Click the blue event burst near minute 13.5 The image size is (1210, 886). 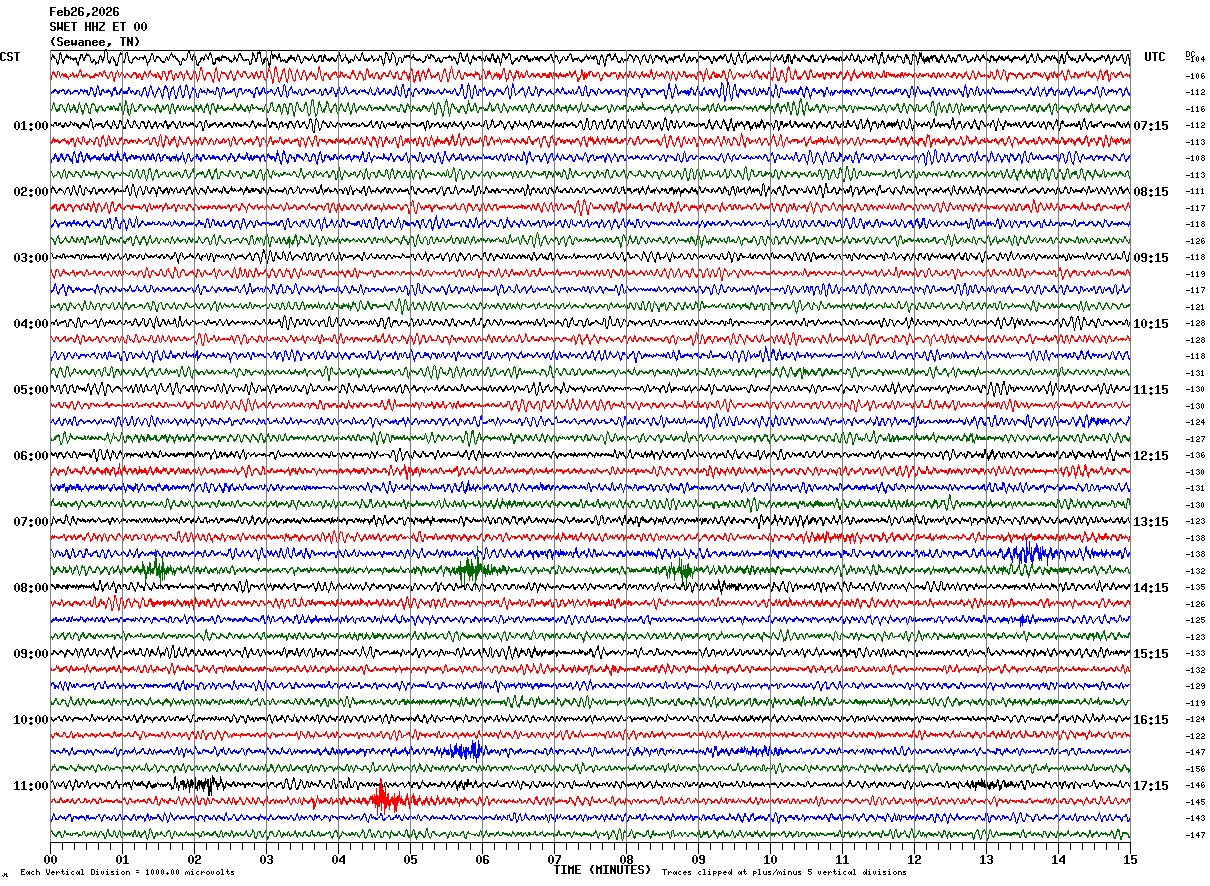(1027, 553)
